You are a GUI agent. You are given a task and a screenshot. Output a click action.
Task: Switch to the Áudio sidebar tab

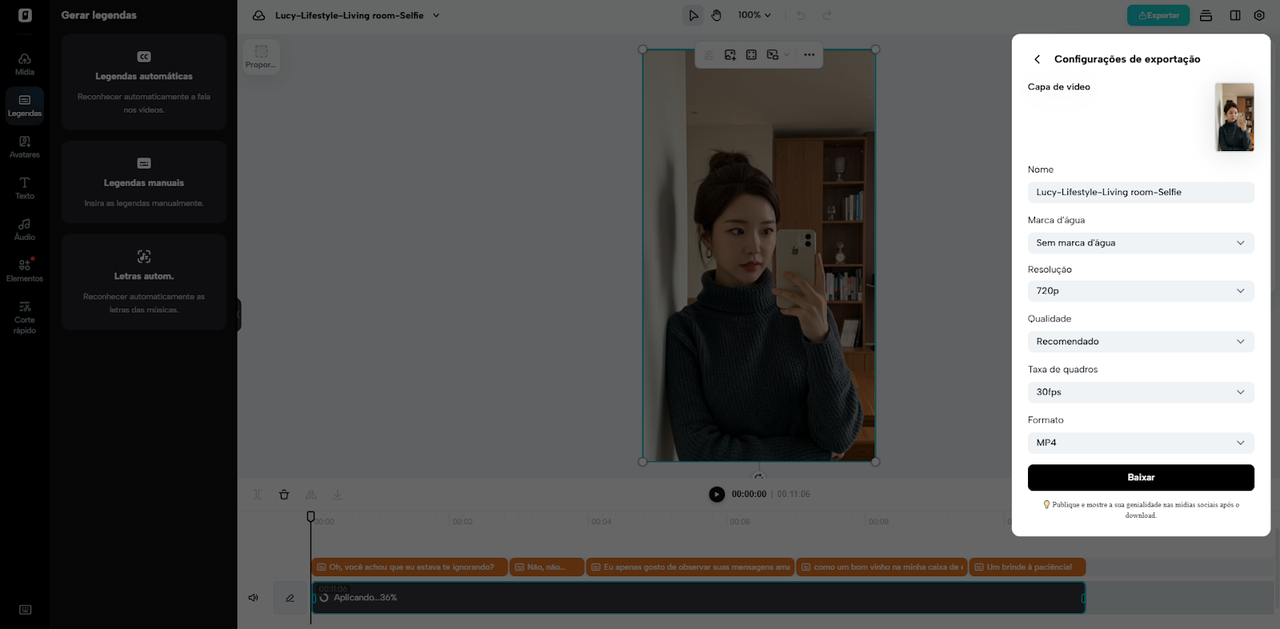(24, 229)
